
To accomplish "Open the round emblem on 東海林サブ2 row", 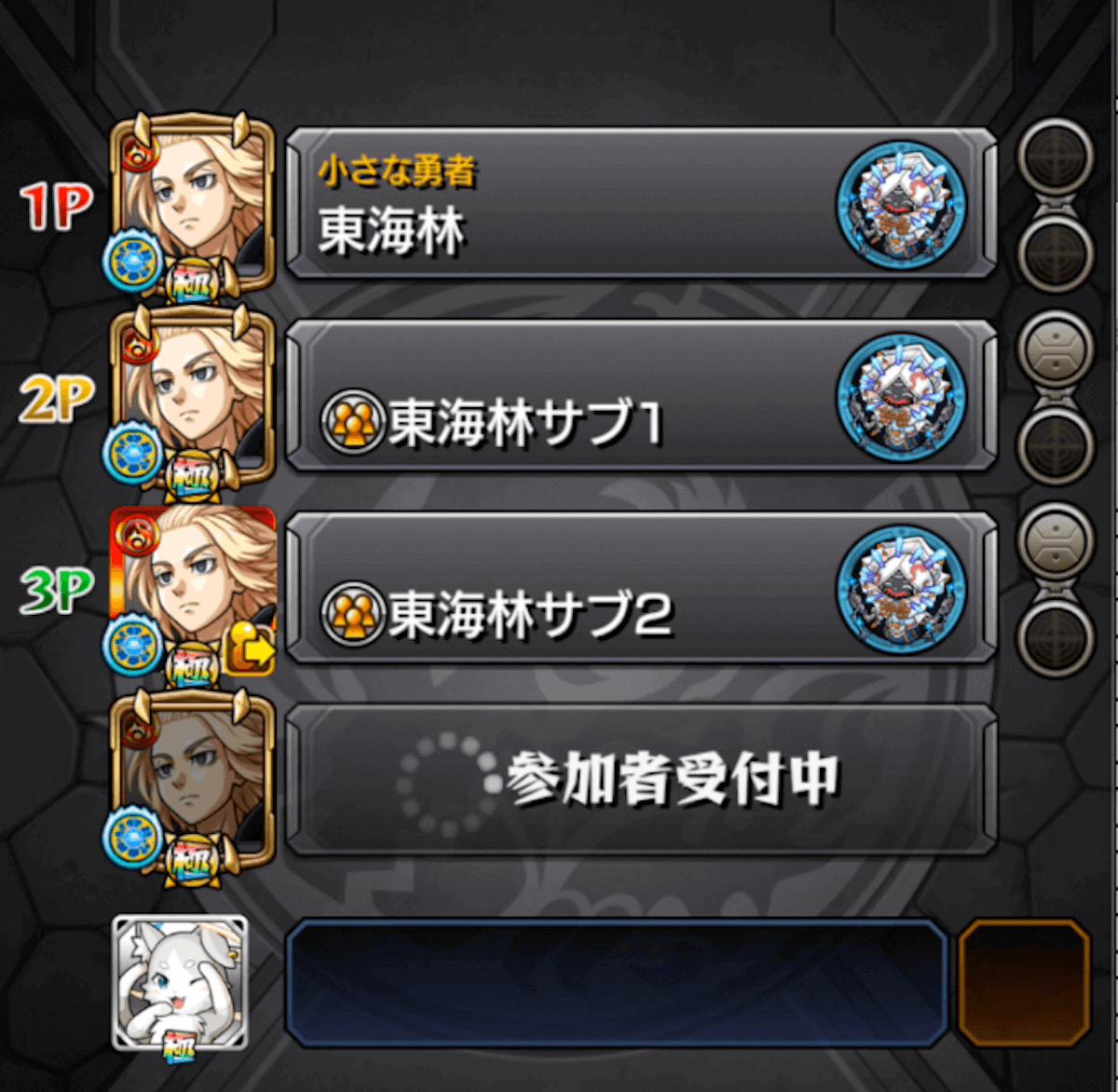I will click(x=900, y=589).
